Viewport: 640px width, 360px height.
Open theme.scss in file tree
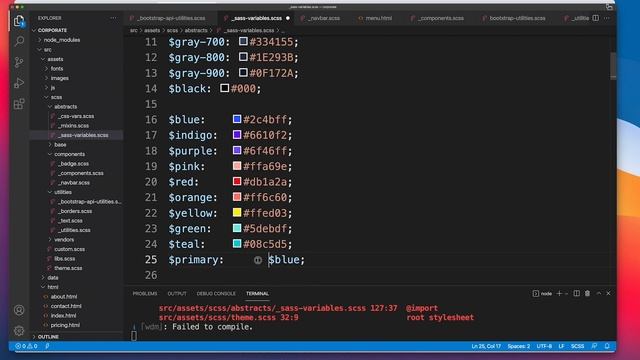68,268
